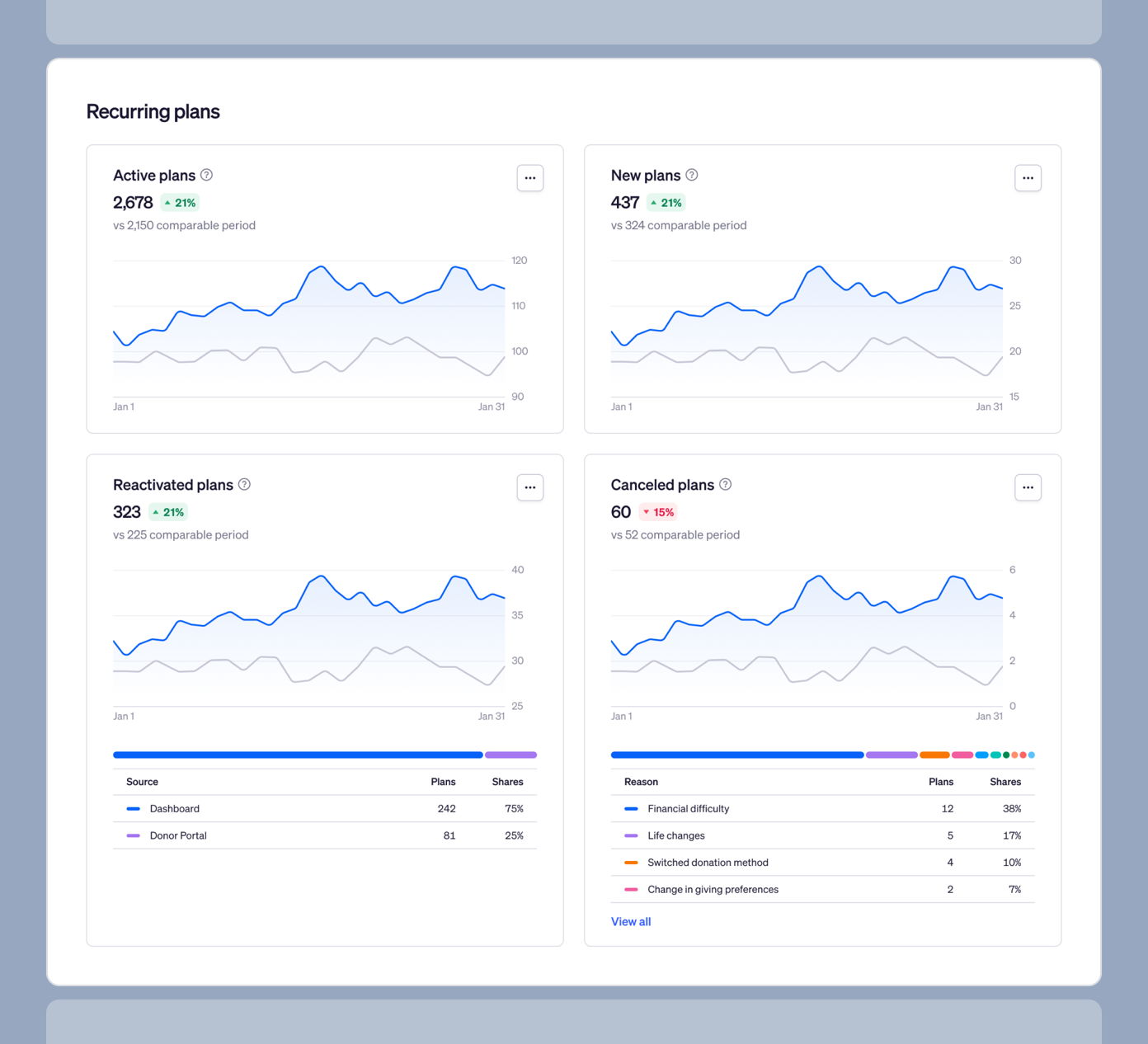Open the New plans options menu
1148x1044 pixels.
click(x=1028, y=177)
